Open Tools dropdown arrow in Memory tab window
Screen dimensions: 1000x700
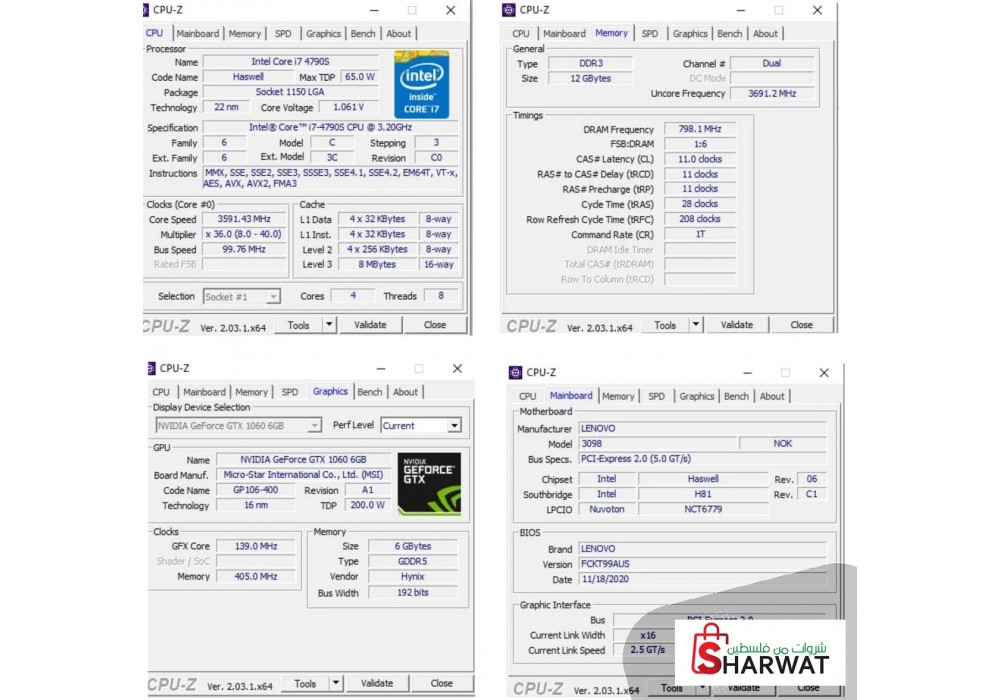[x=696, y=324]
